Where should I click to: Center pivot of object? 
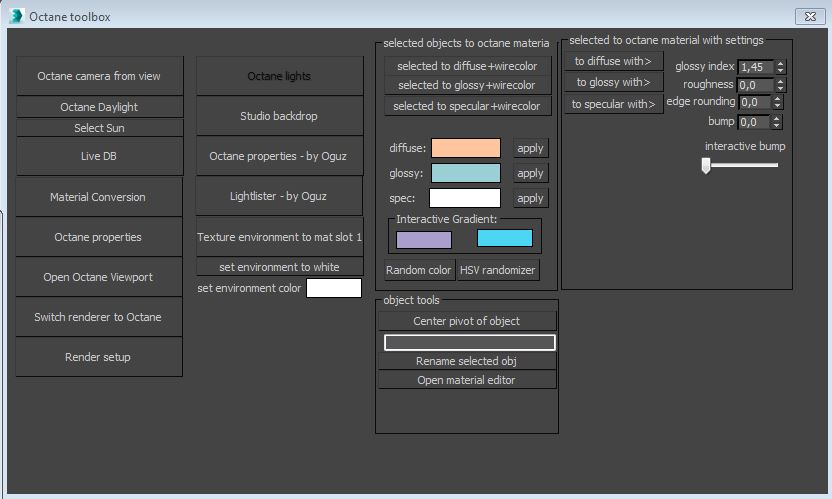click(467, 321)
